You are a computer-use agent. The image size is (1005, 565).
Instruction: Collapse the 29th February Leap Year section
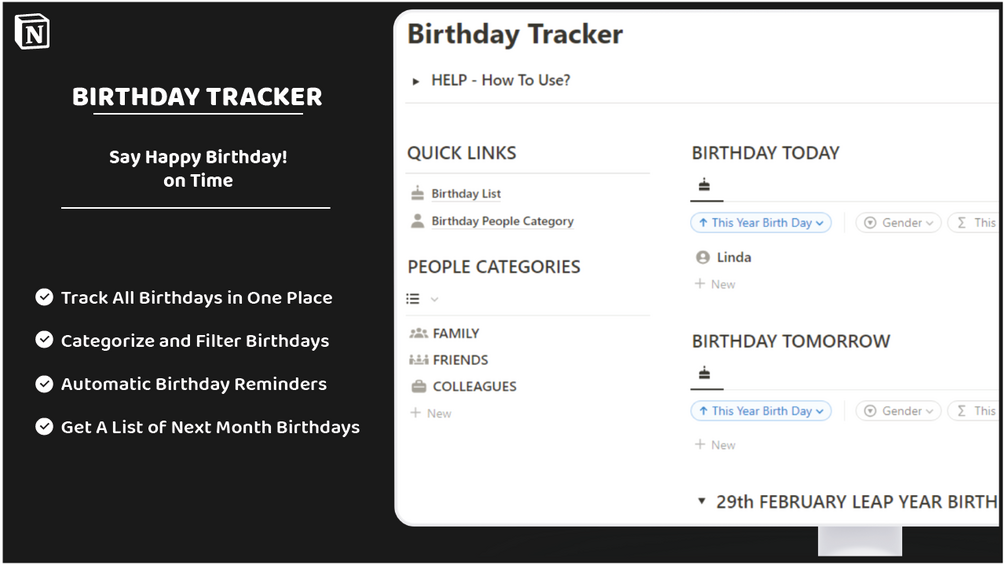[702, 501]
